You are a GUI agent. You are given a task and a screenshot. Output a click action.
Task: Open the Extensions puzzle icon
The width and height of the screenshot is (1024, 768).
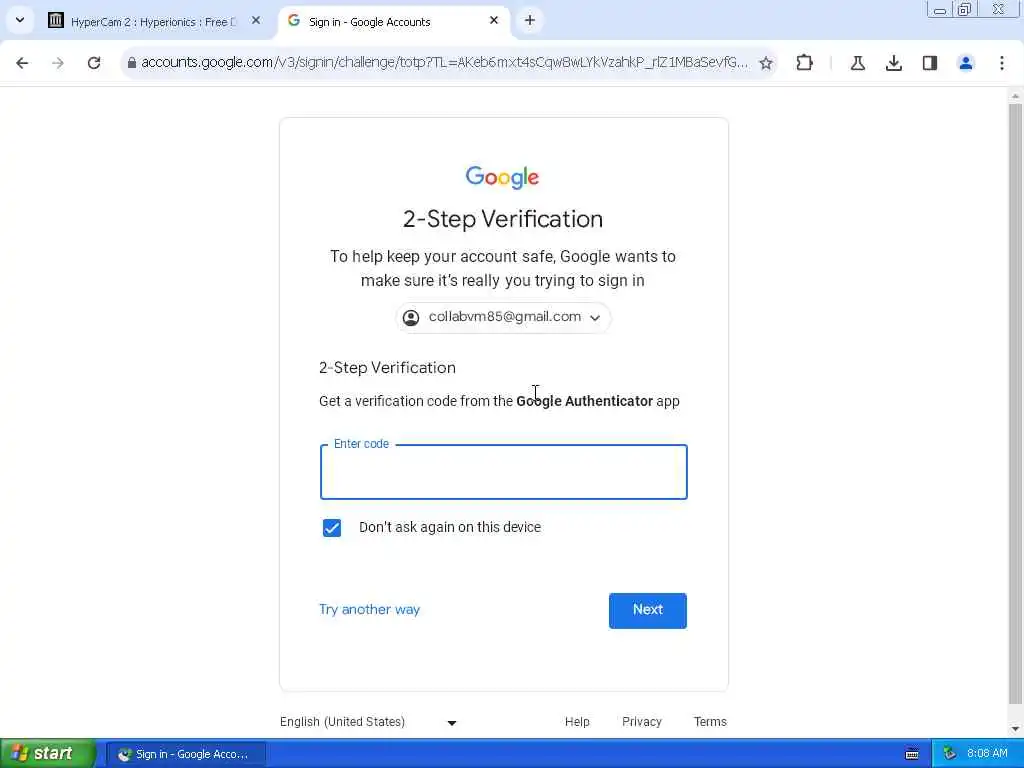(805, 63)
